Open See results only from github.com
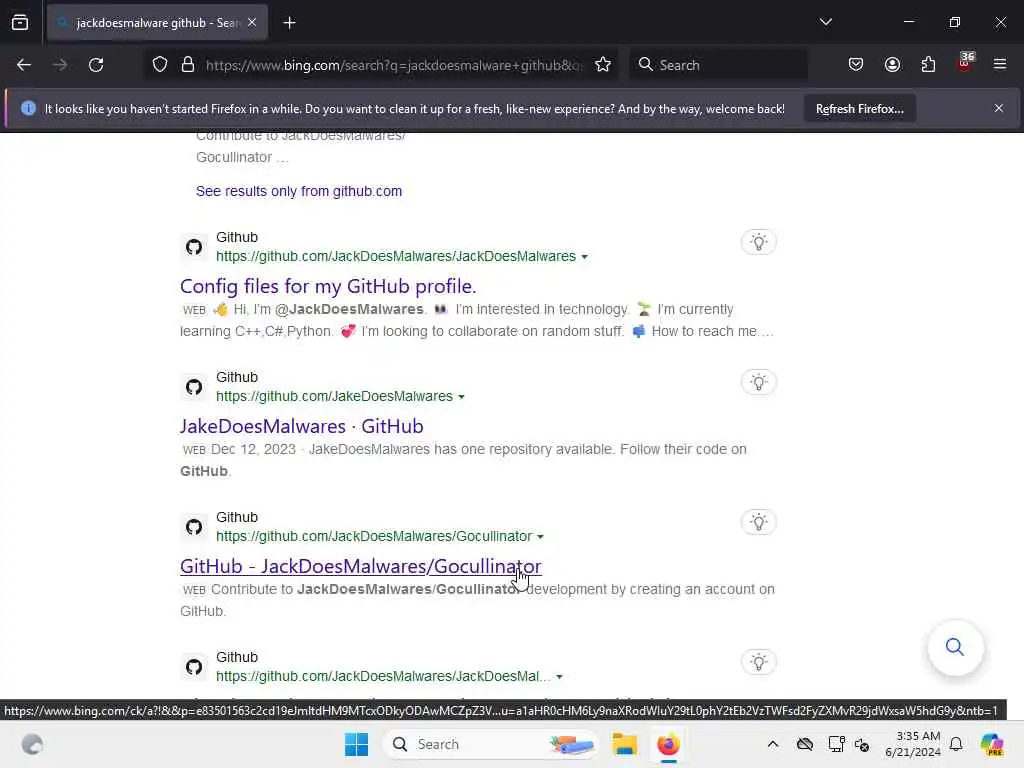 (x=298, y=191)
